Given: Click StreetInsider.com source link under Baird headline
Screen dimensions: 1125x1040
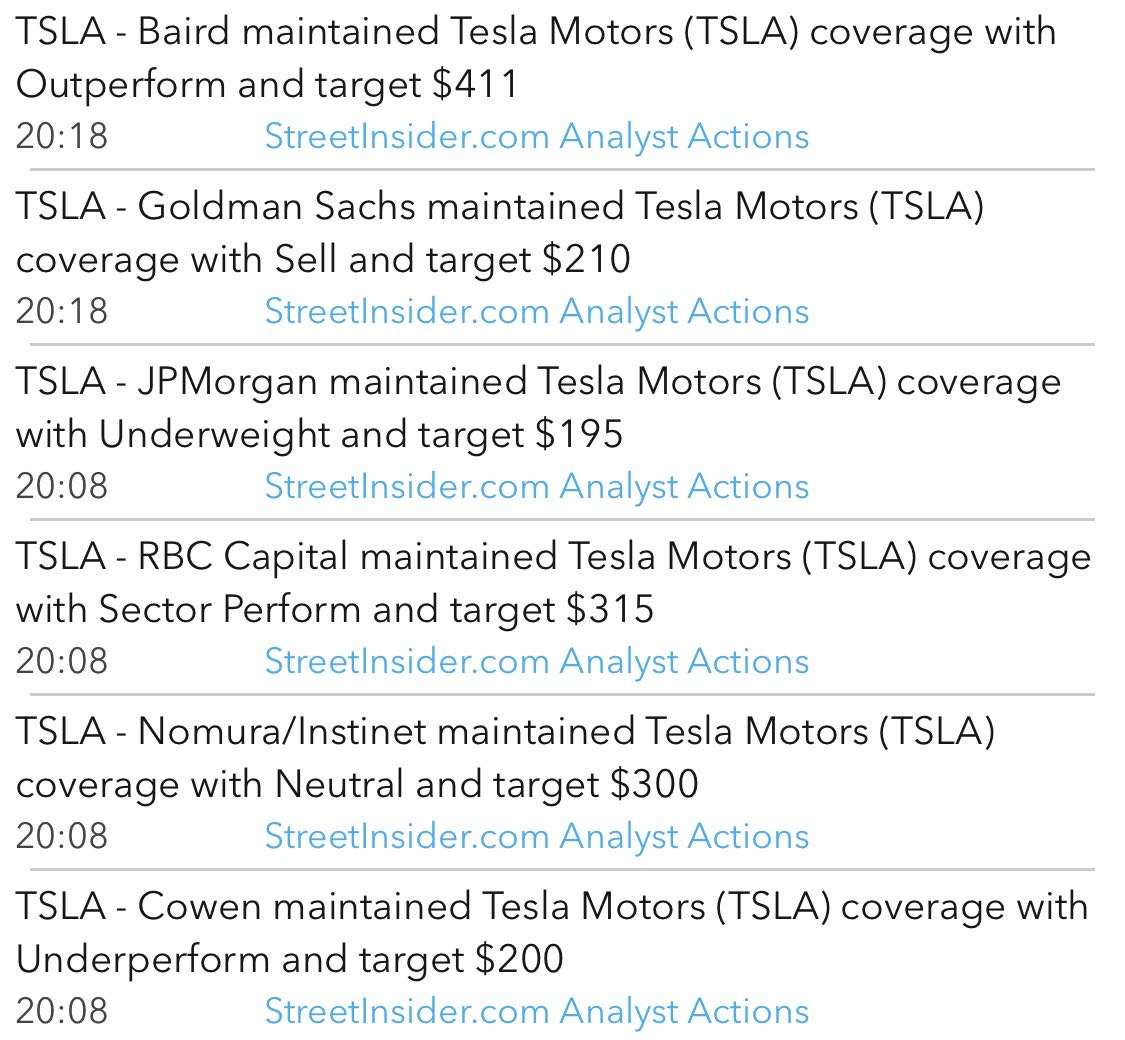Looking at the screenshot, I should click(x=536, y=136).
